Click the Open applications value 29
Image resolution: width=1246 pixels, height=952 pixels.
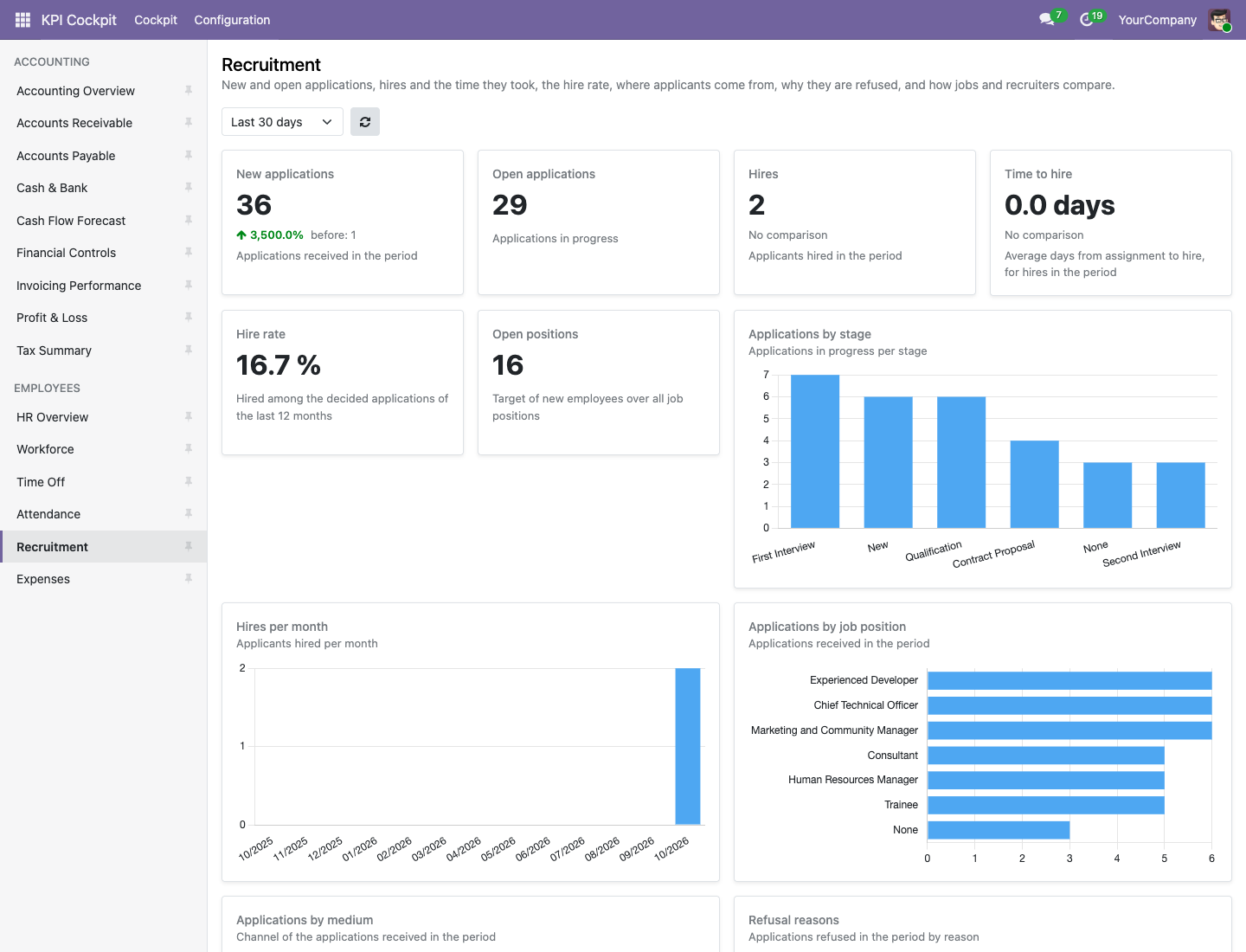(x=510, y=205)
